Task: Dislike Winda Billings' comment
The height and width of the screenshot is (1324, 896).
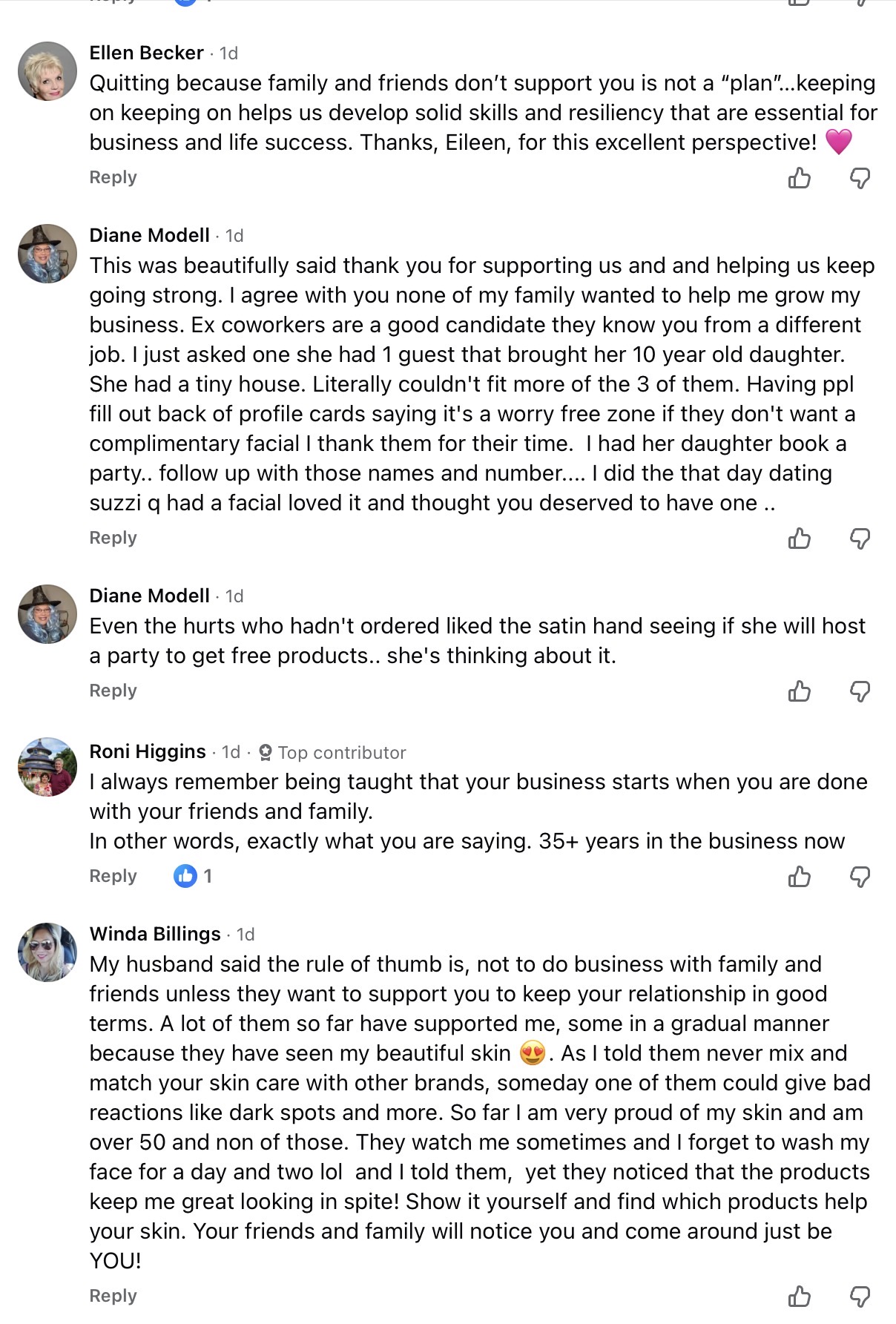Action: click(x=860, y=1297)
